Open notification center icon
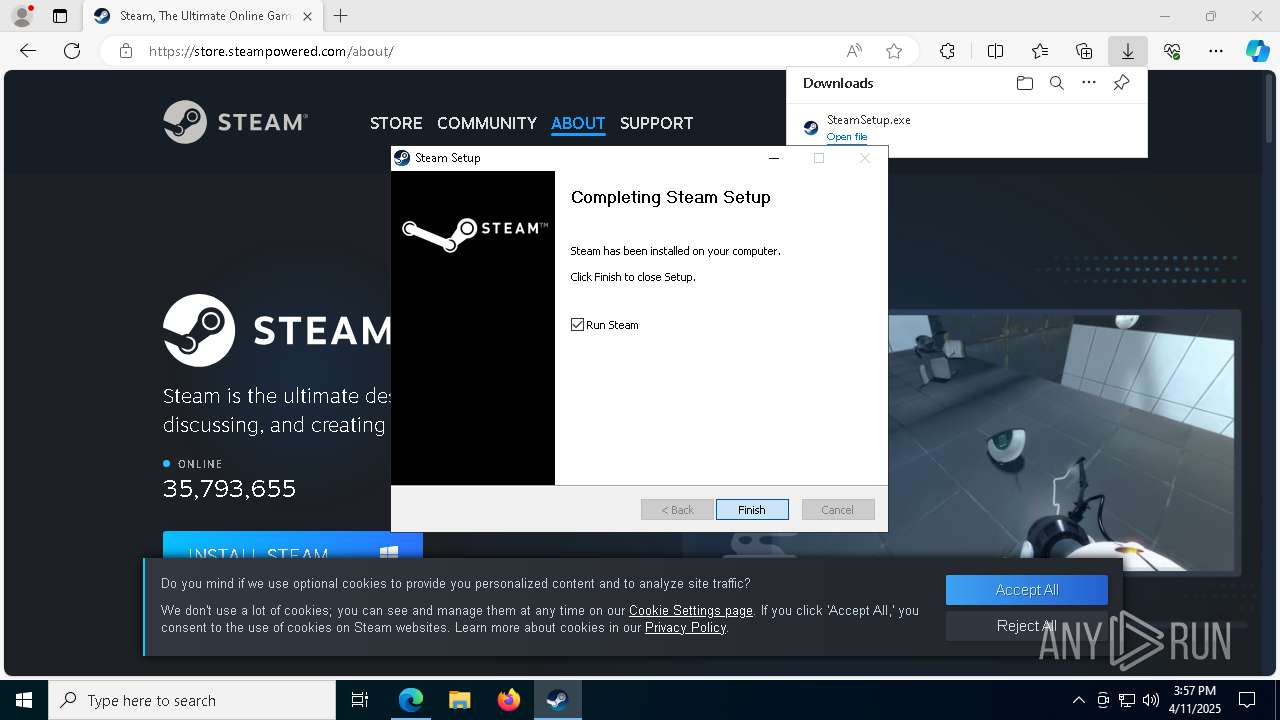The height and width of the screenshot is (720, 1280). click(1247, 700)
